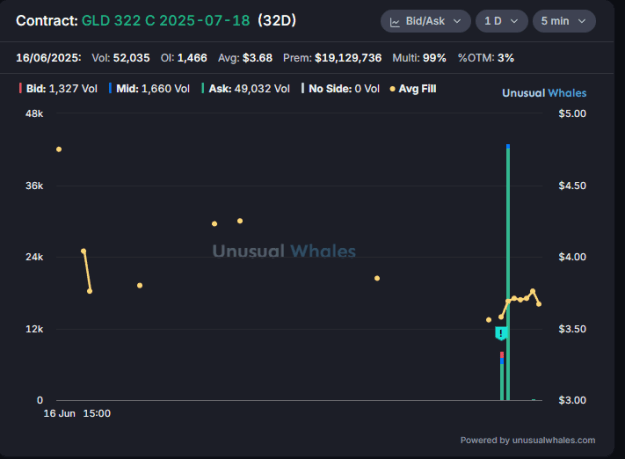Click the tall green ask volume bar
The height and width of the screenshot is (459, 625).
(508, 272)
